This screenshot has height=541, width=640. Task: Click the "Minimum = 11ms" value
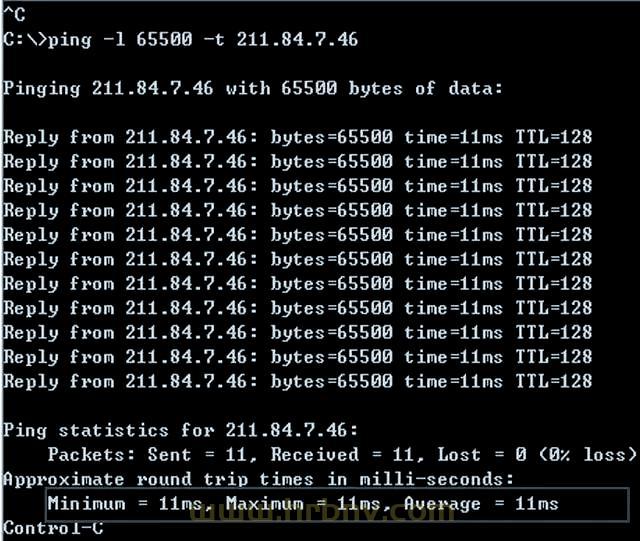pyautogui.click(x=125, y=504)
